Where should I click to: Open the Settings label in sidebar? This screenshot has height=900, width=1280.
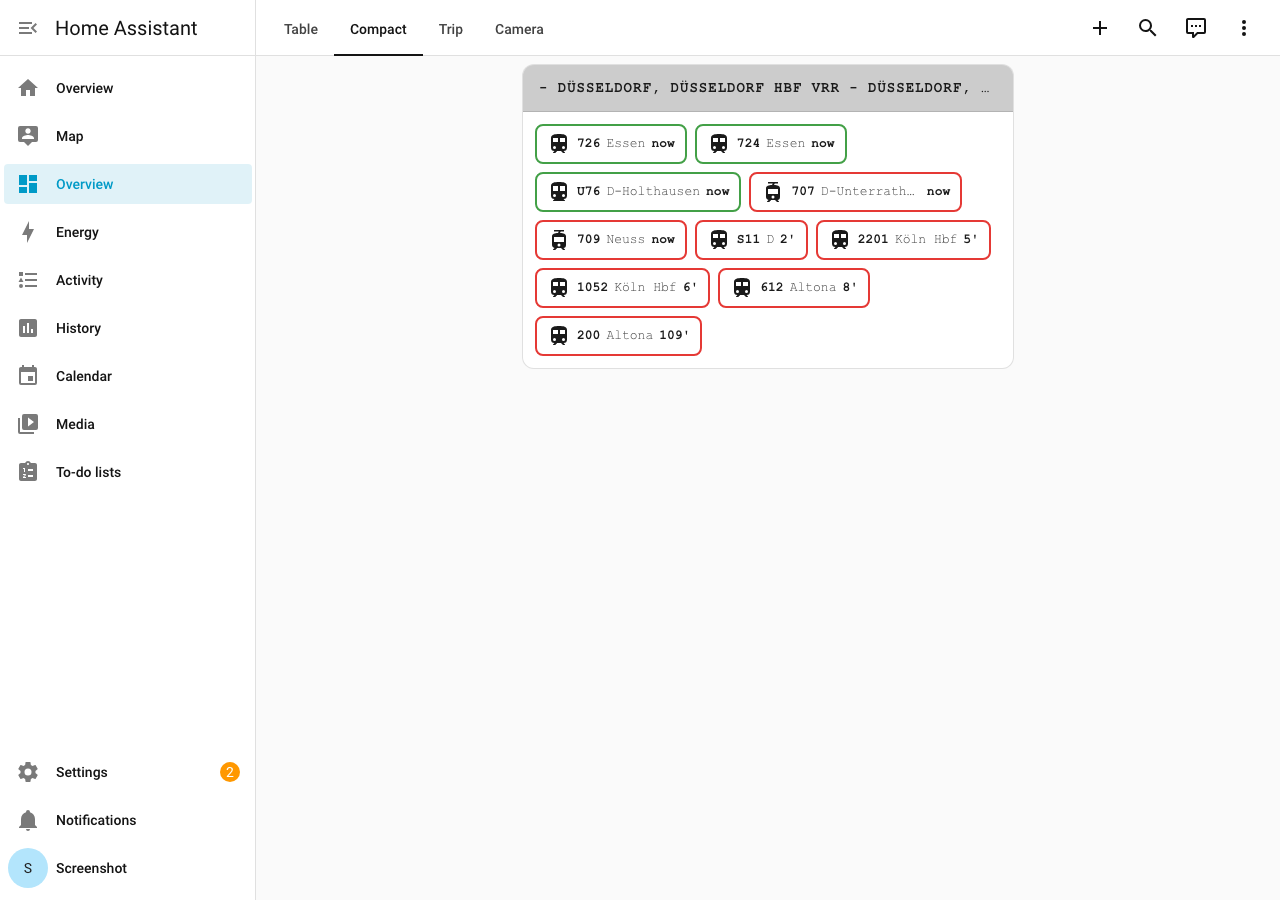82,772
